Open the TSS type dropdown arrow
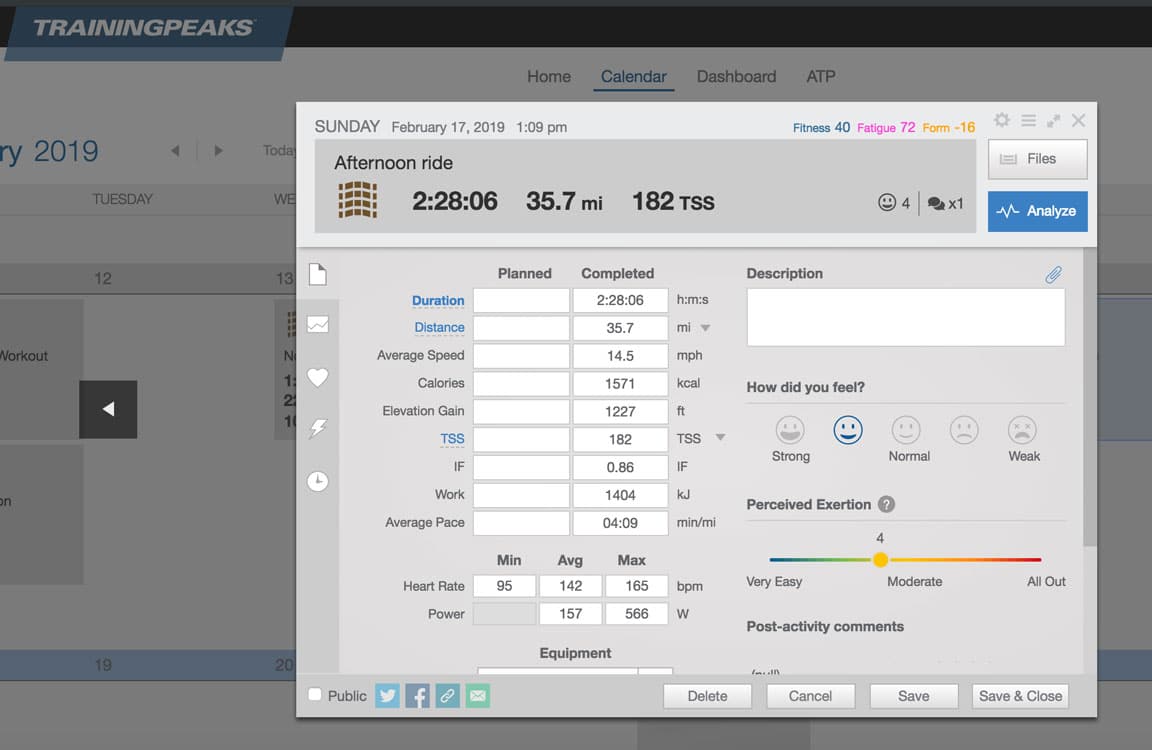The height and width of the screenshot is (750, 1152). (x=721, y=438)
